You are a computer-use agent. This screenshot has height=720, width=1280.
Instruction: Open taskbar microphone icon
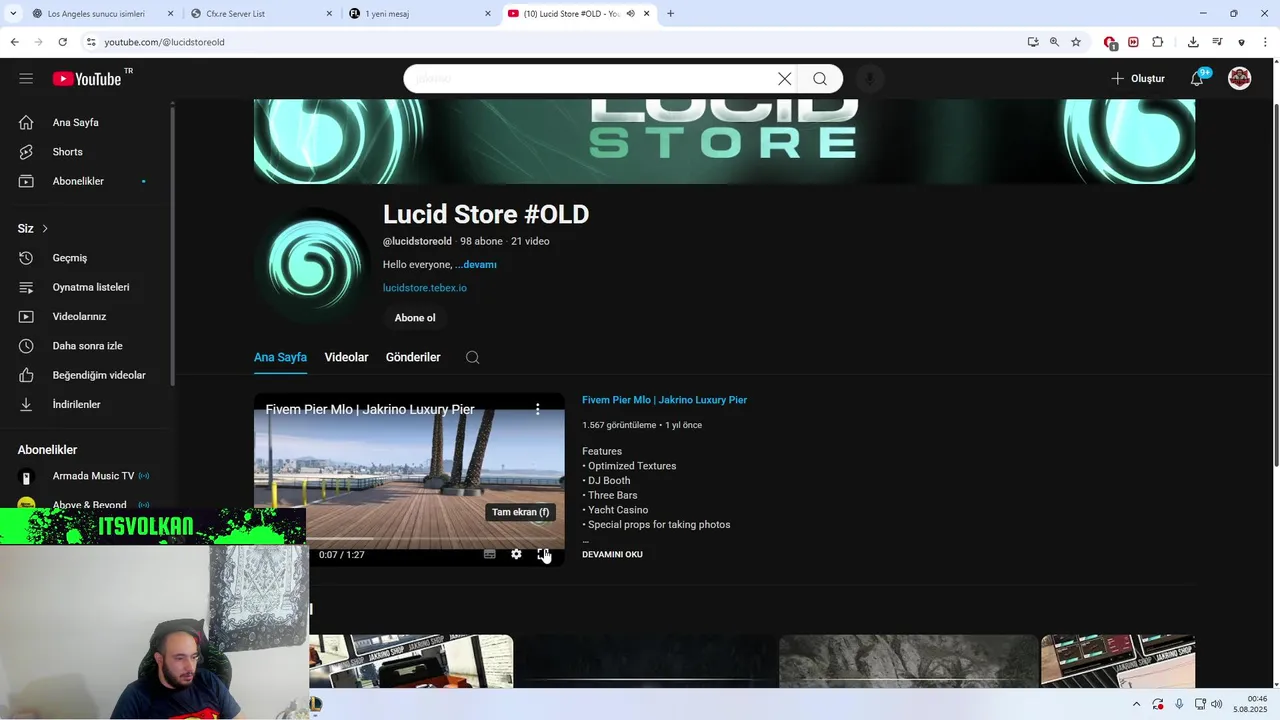[x=1179, y=704]
